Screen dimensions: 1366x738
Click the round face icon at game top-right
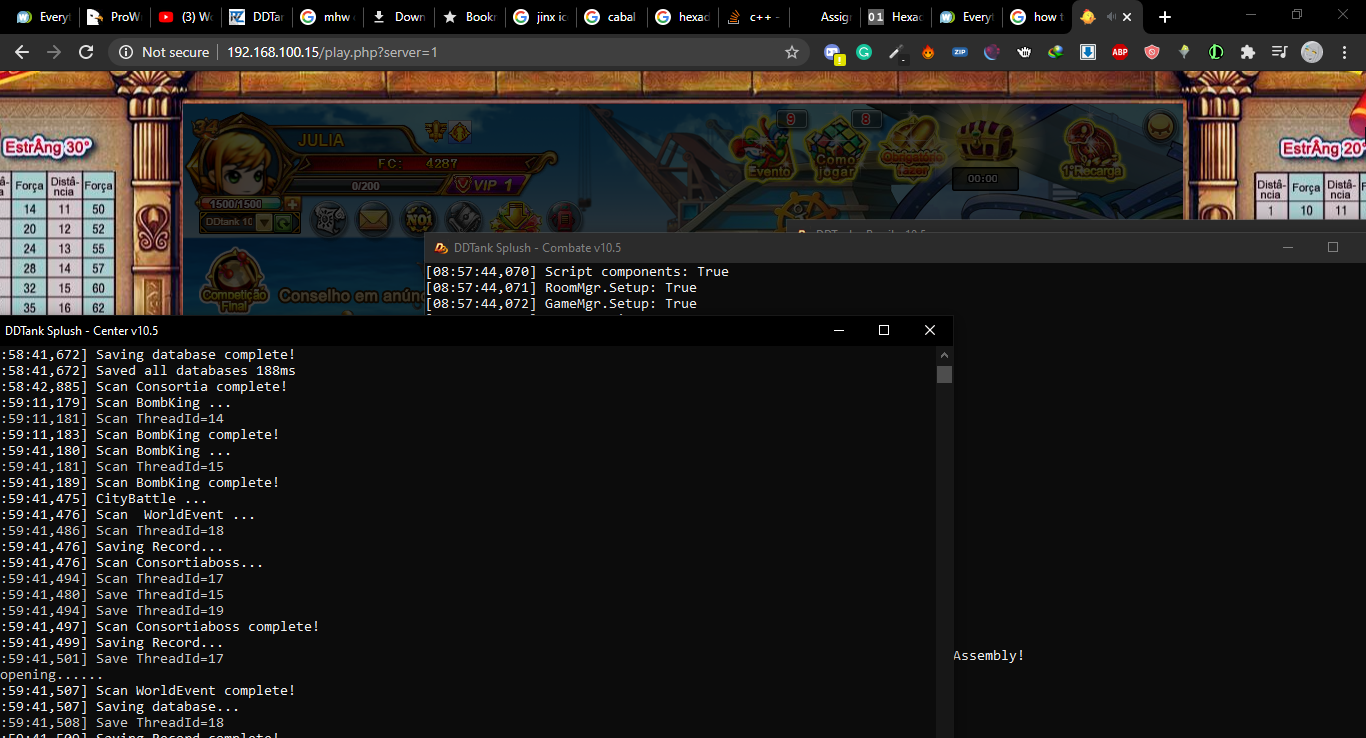(1160, 126)
